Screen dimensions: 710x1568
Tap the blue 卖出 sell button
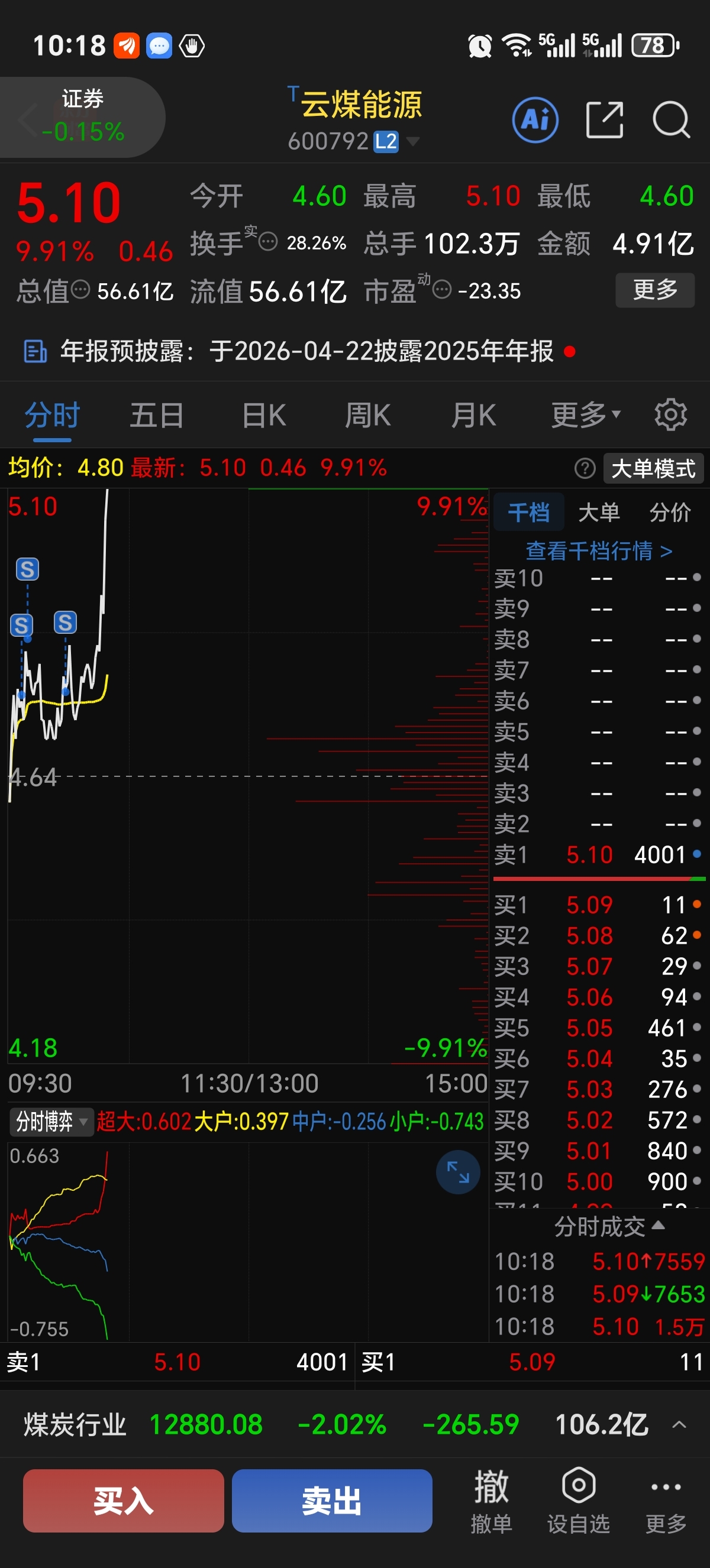pos(332,1501)
